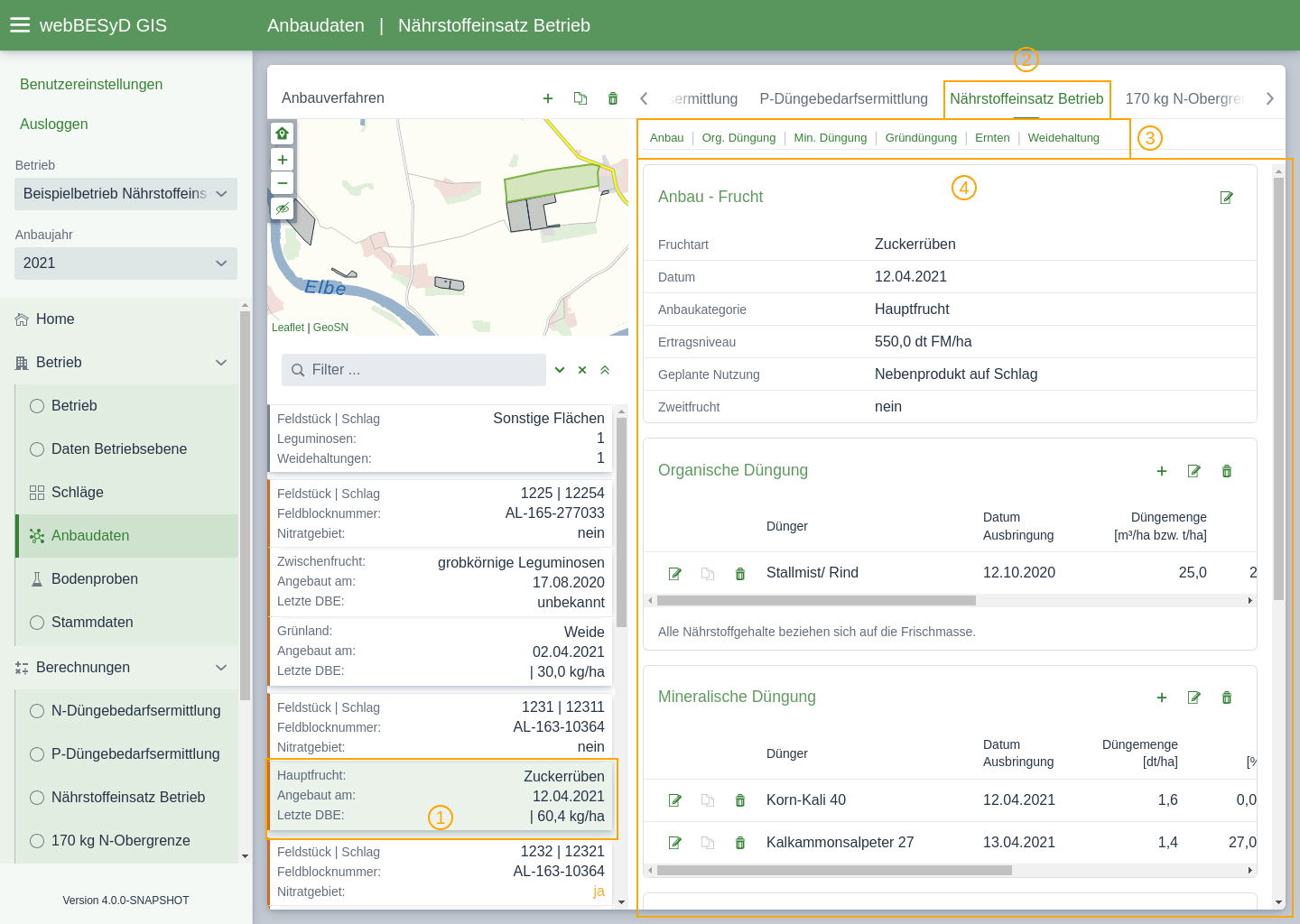This screenshot has height=924, width=1300.
Task: Select N-Düngebedarfsermittlung sidebar item
Action: coord(127,711)
